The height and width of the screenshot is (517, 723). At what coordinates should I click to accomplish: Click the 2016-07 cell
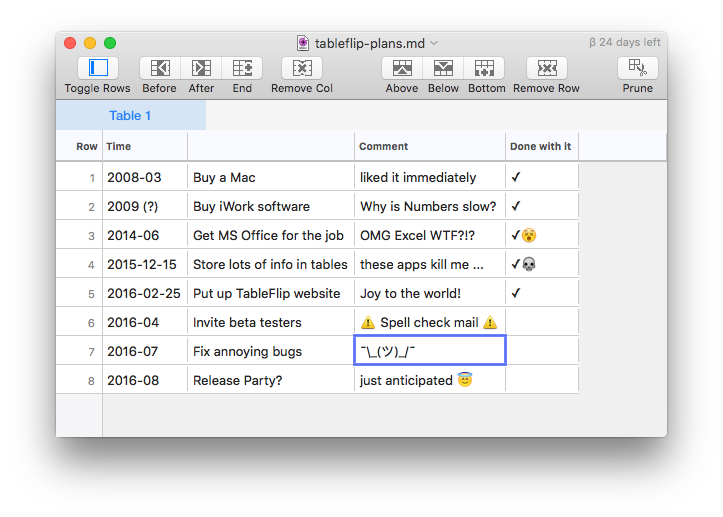click(145, 352)
